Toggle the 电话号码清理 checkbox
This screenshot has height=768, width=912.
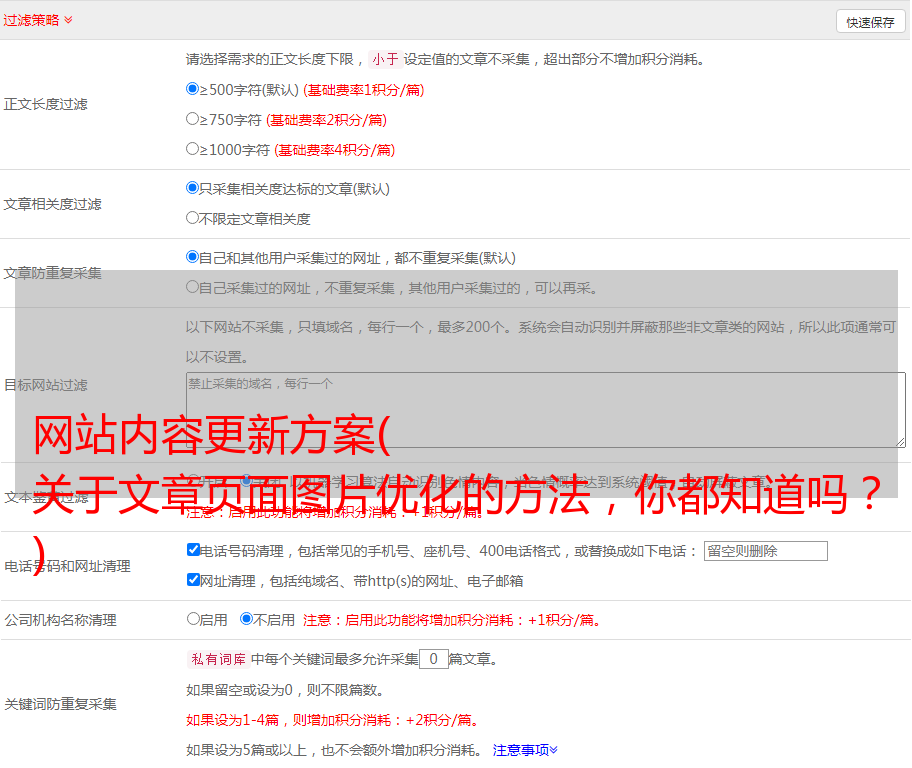[194, 550]
